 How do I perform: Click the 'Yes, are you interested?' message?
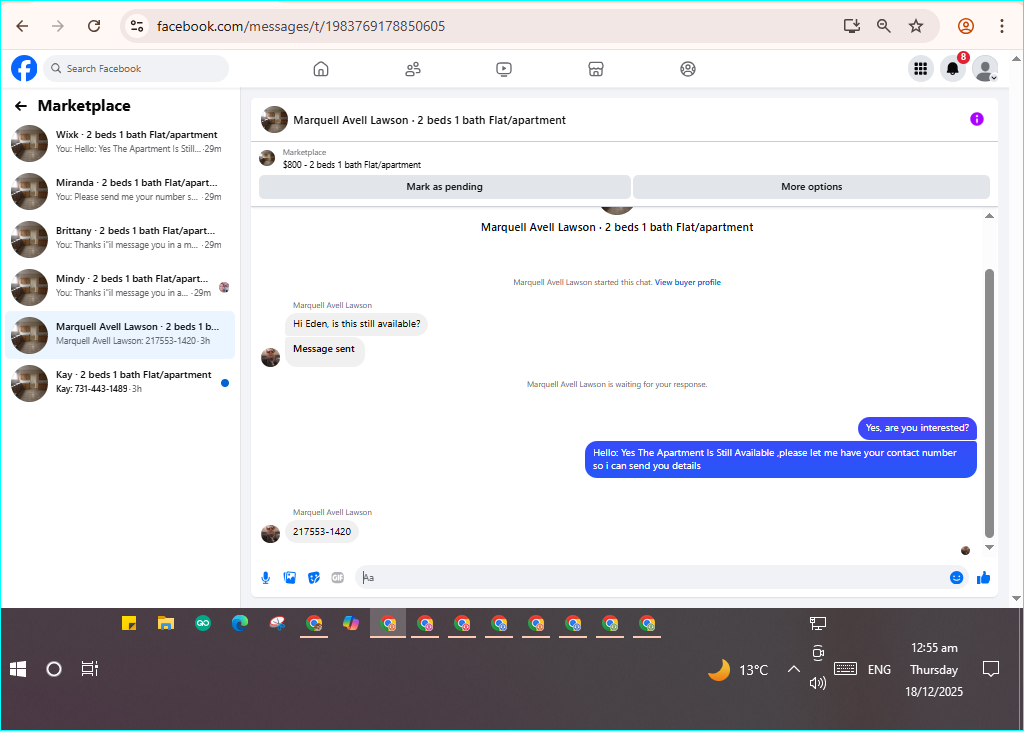coord(917,428)
